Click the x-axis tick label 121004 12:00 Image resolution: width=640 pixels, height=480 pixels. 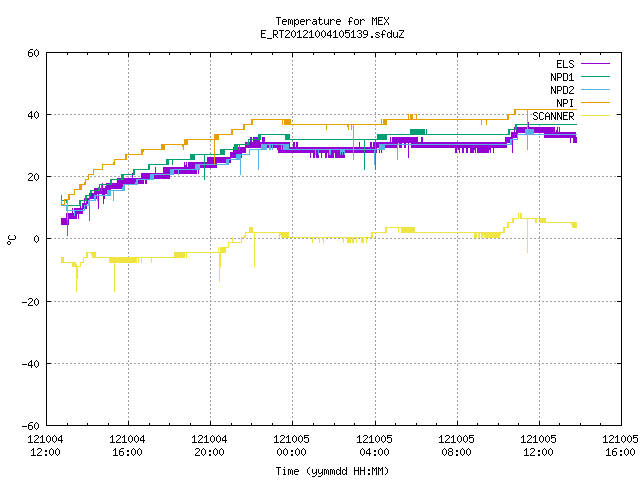(45, 446)
